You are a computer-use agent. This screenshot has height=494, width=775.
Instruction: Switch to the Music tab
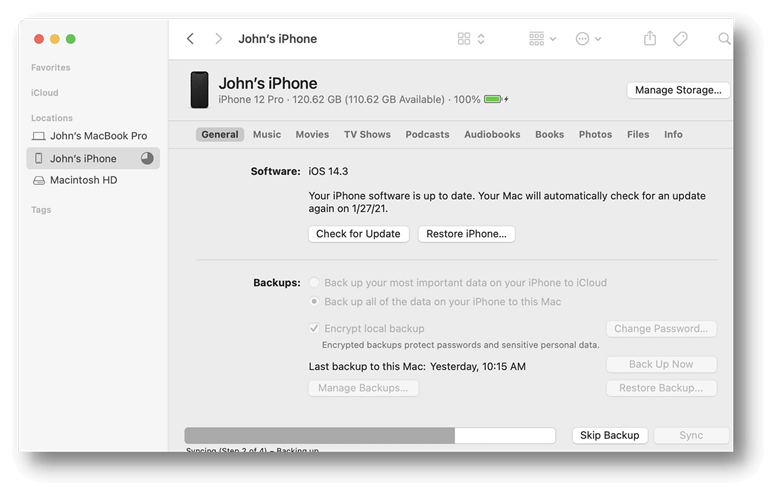[x=267, y=135]
